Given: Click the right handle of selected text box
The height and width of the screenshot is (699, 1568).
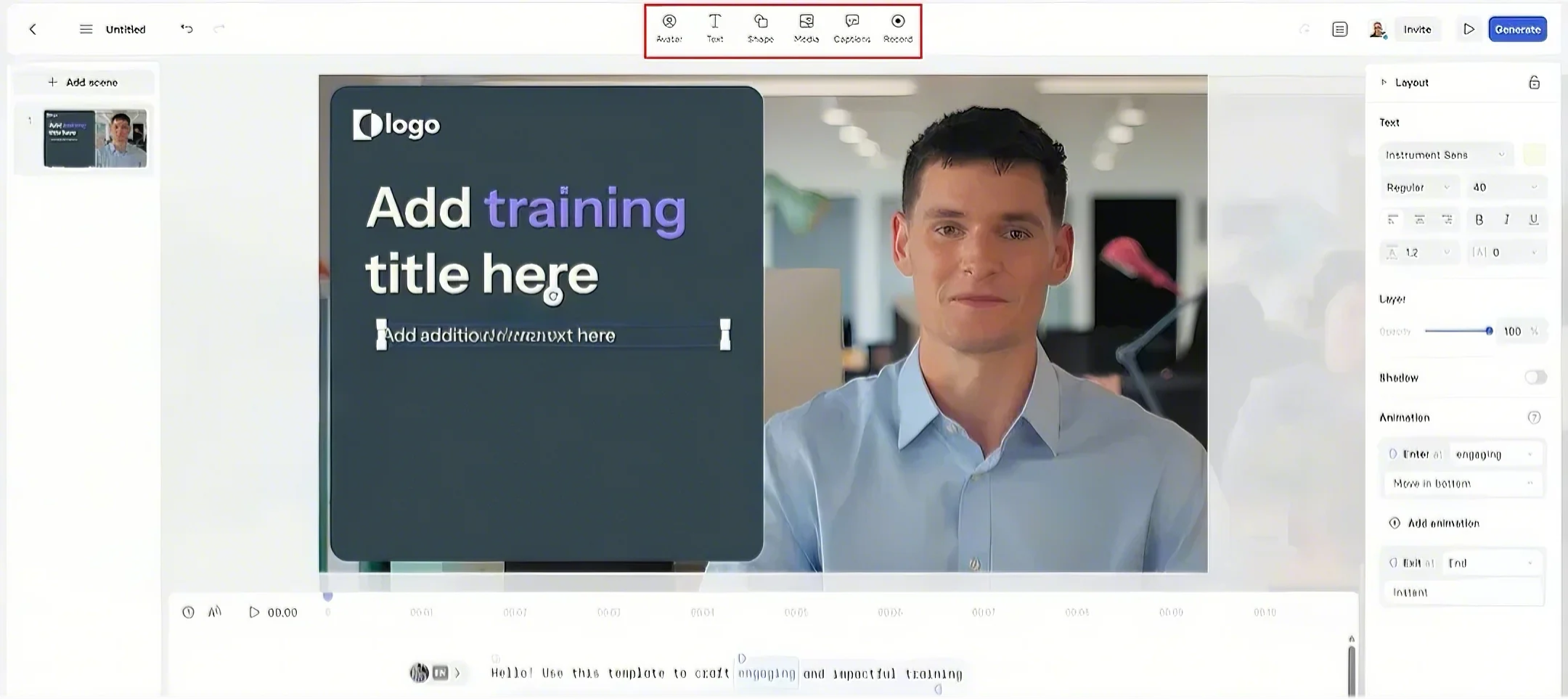Looking at the screenshot, I should 724,335.
